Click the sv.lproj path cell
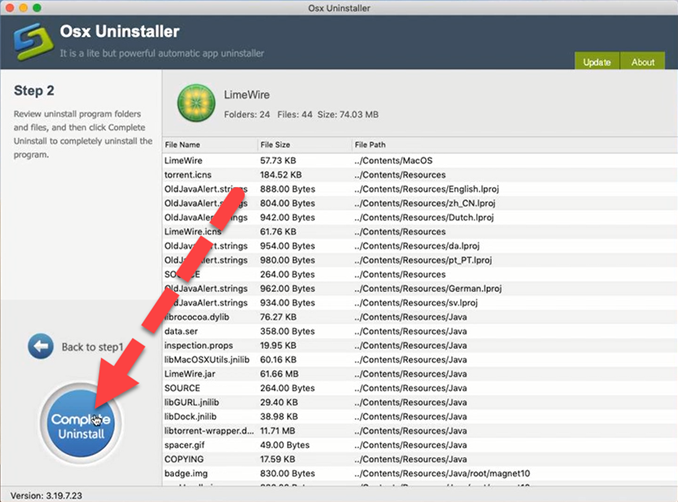The width and height of the screenshot is (678, 502). click(x=416, y=303)
